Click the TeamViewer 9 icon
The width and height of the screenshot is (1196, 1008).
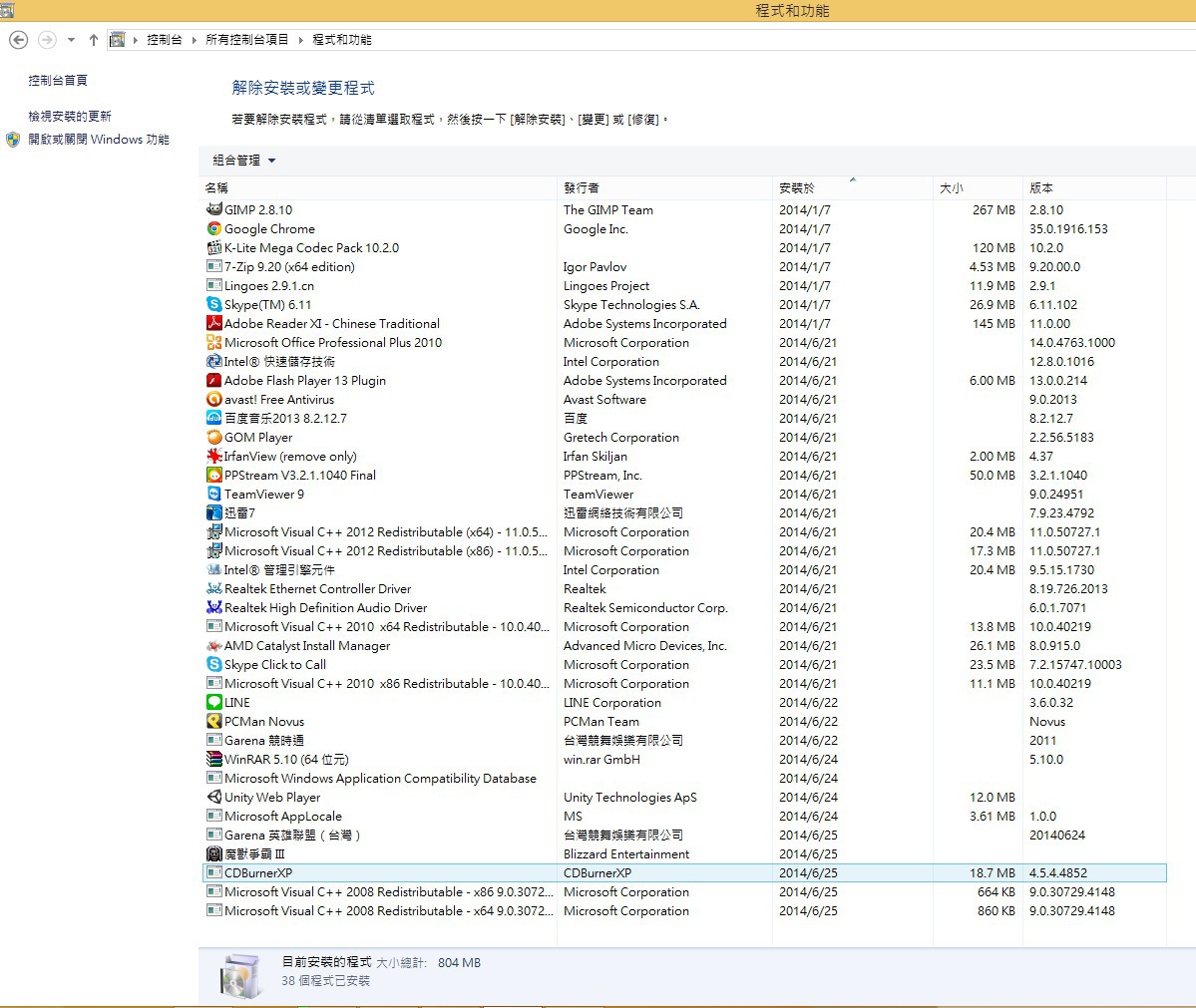click(214, 494)
